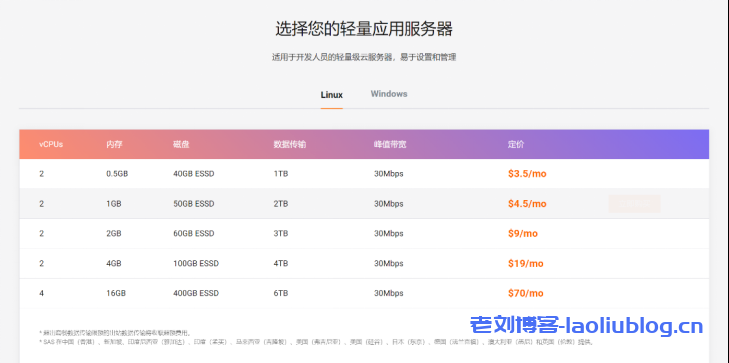Click the vCPU count 2 in 4GB row
Screen dimensions: 729x363
pos(41,264)
